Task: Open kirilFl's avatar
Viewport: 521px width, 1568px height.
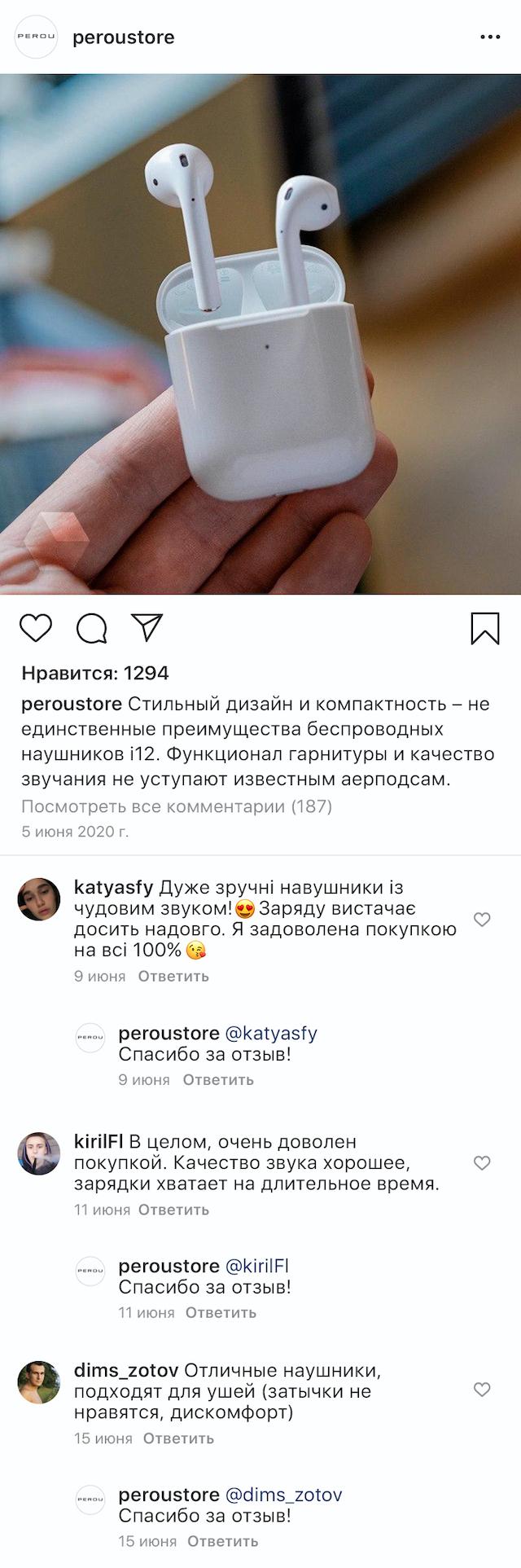Action: point(39,1153)
